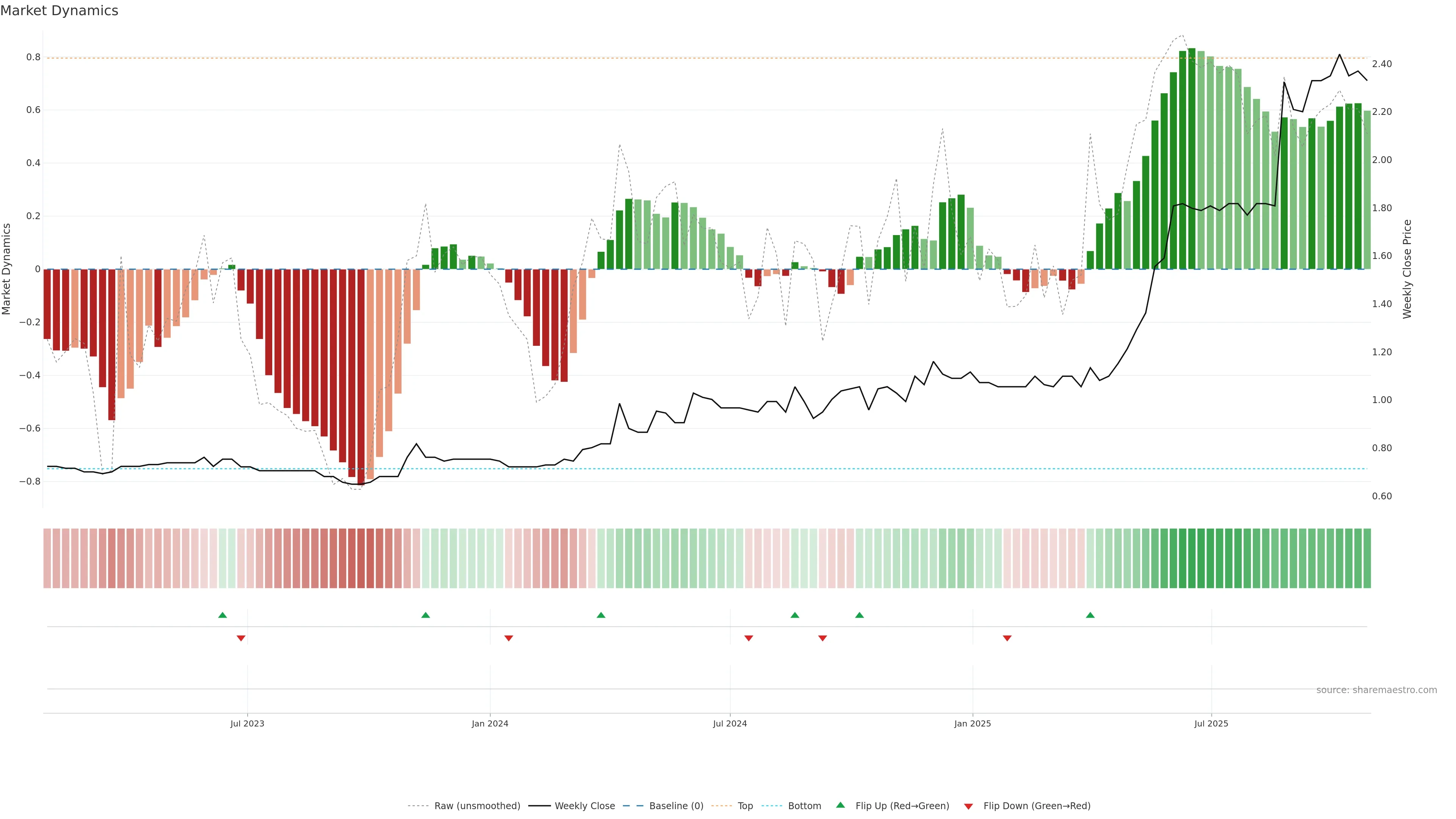The height and width of the screenshot is (819, 1456).
Task: Click the Jan 2024 x-axis label
Action: point(490,723)
